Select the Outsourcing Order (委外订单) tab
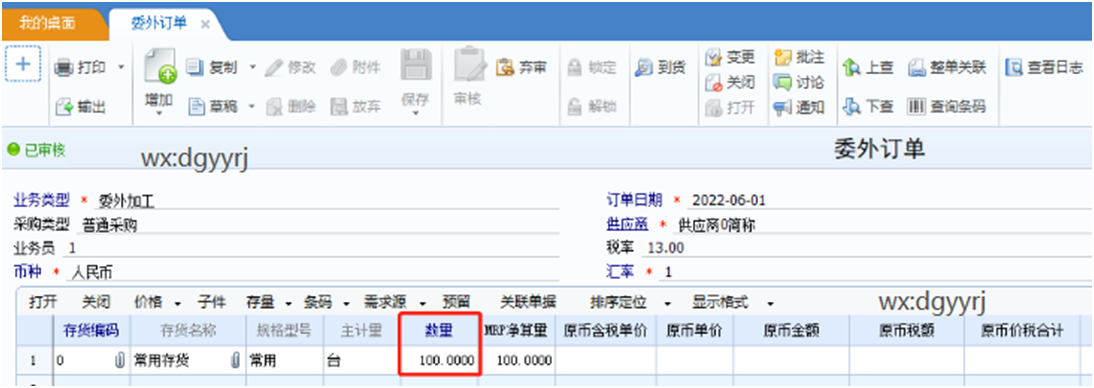 point(159,23)
